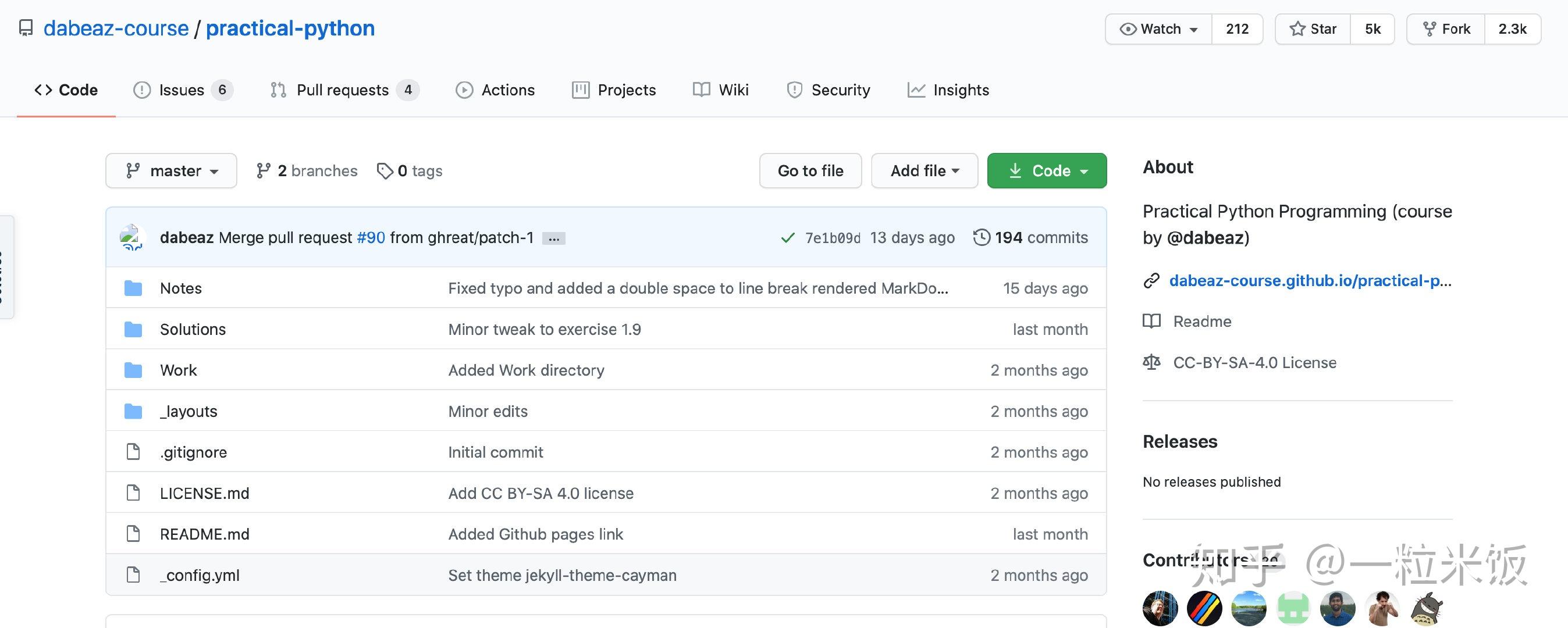Click the Go to file button
The height and width of the screenshot is (628, 1568).
click(x=810, y=171)
